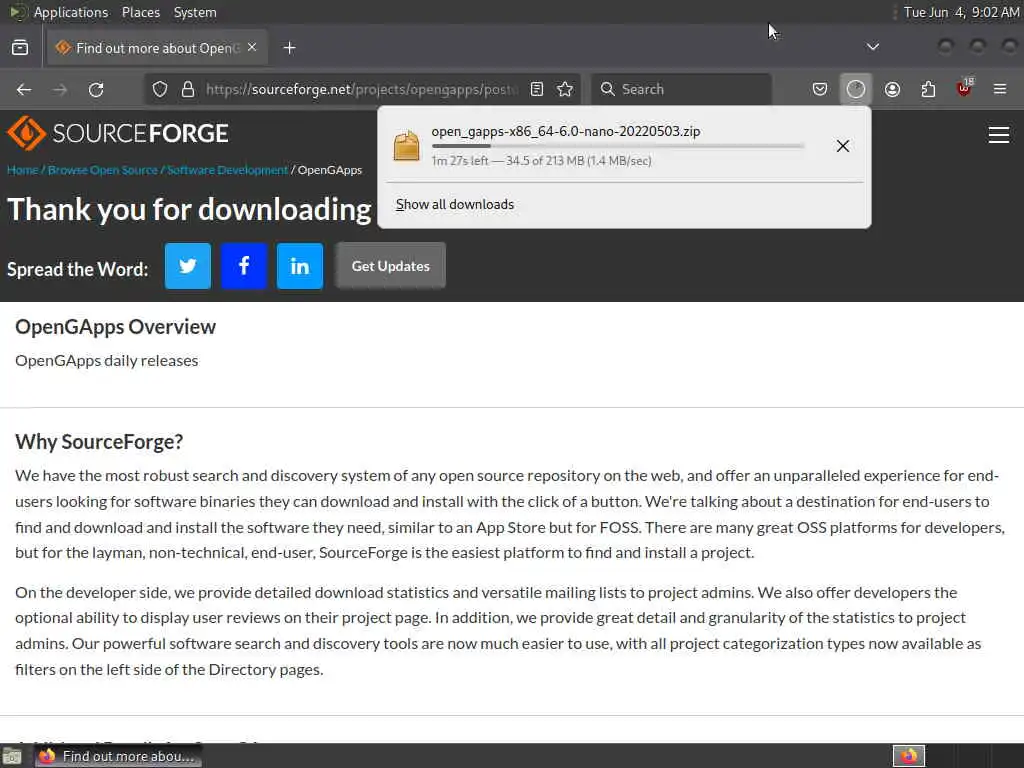Open Save to Pocket button

820,89
